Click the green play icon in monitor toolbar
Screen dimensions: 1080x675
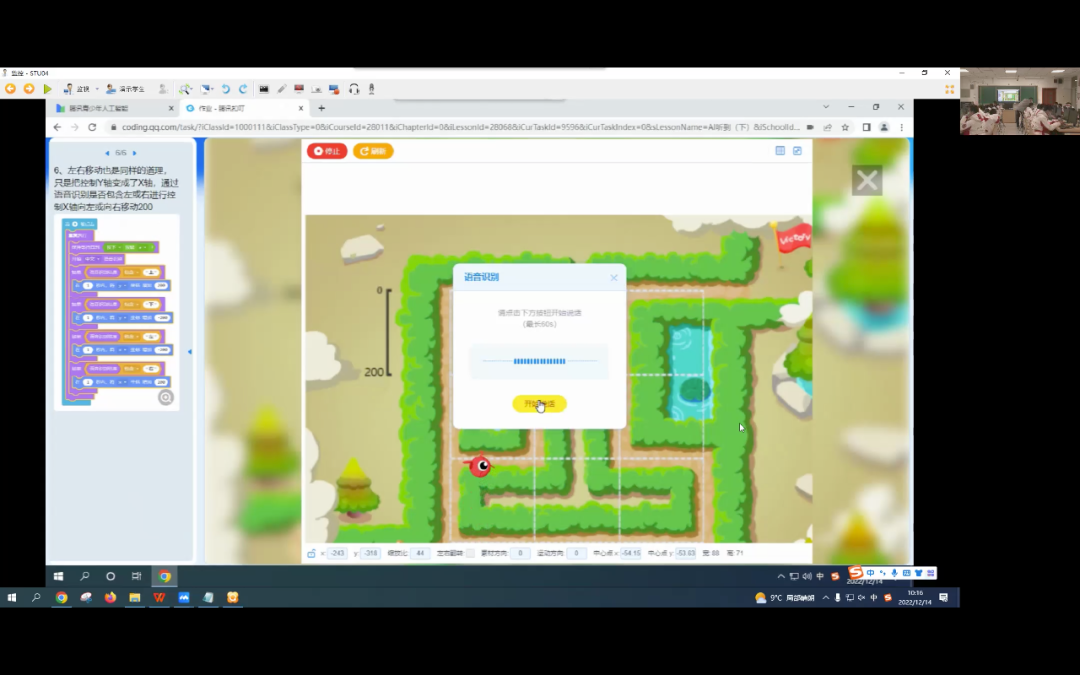coord(48,89)
